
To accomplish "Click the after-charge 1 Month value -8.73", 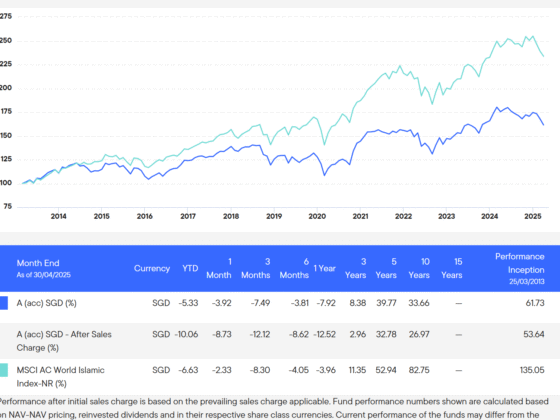I will pyautogui.click(x=222, y=335).
